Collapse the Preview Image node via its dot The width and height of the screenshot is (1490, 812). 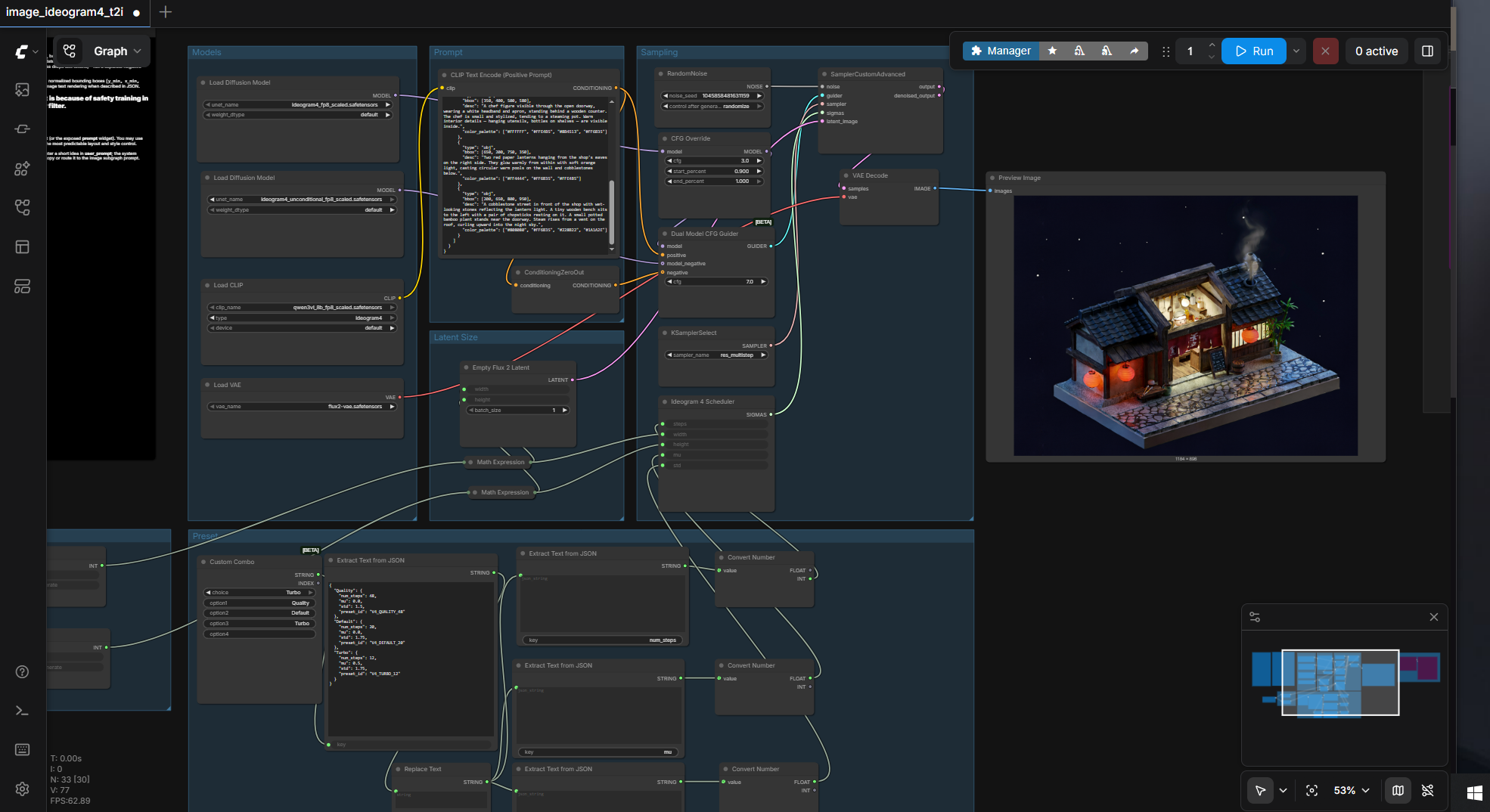992,178
